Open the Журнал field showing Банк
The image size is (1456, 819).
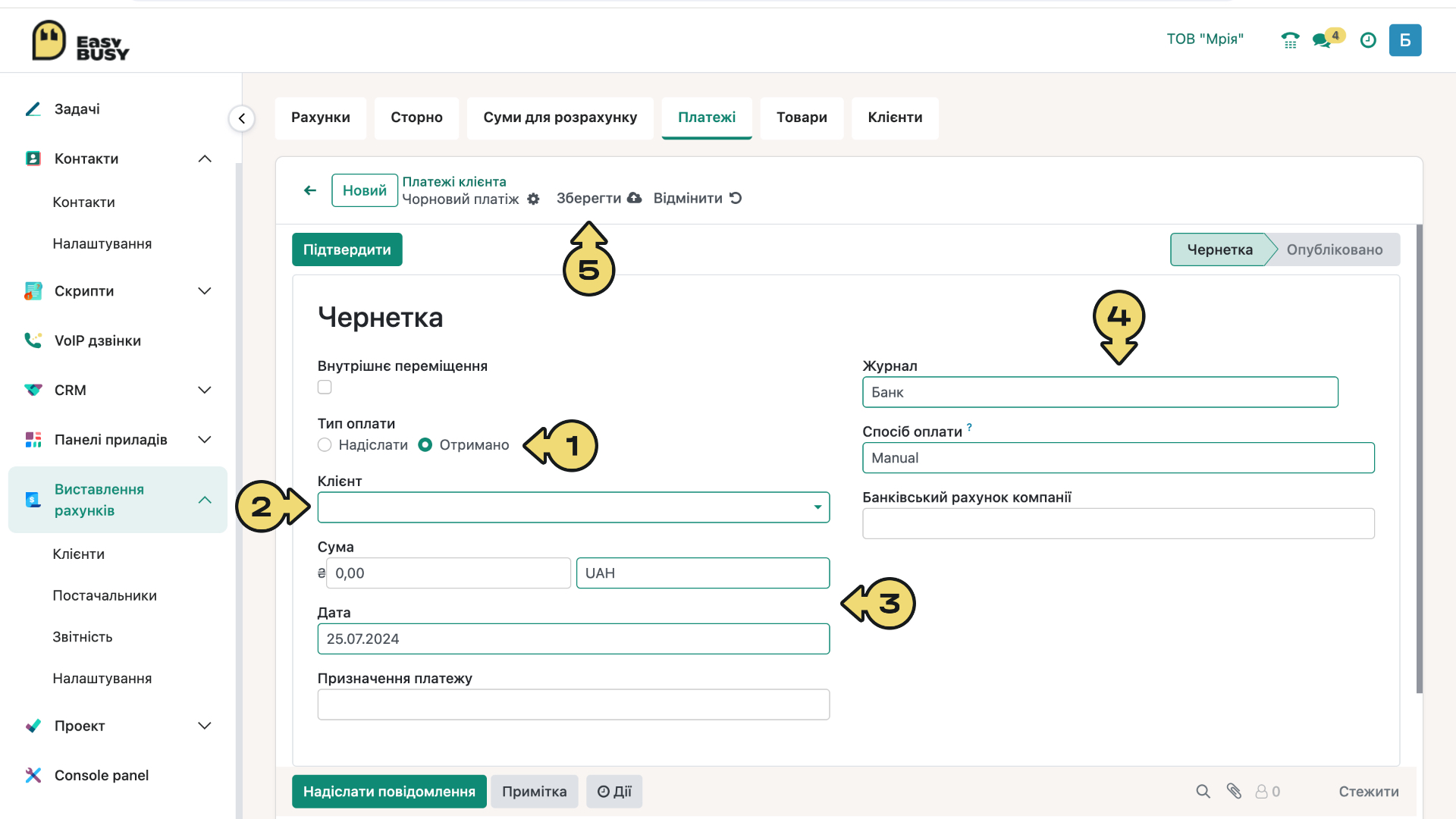coord(1100,392)
